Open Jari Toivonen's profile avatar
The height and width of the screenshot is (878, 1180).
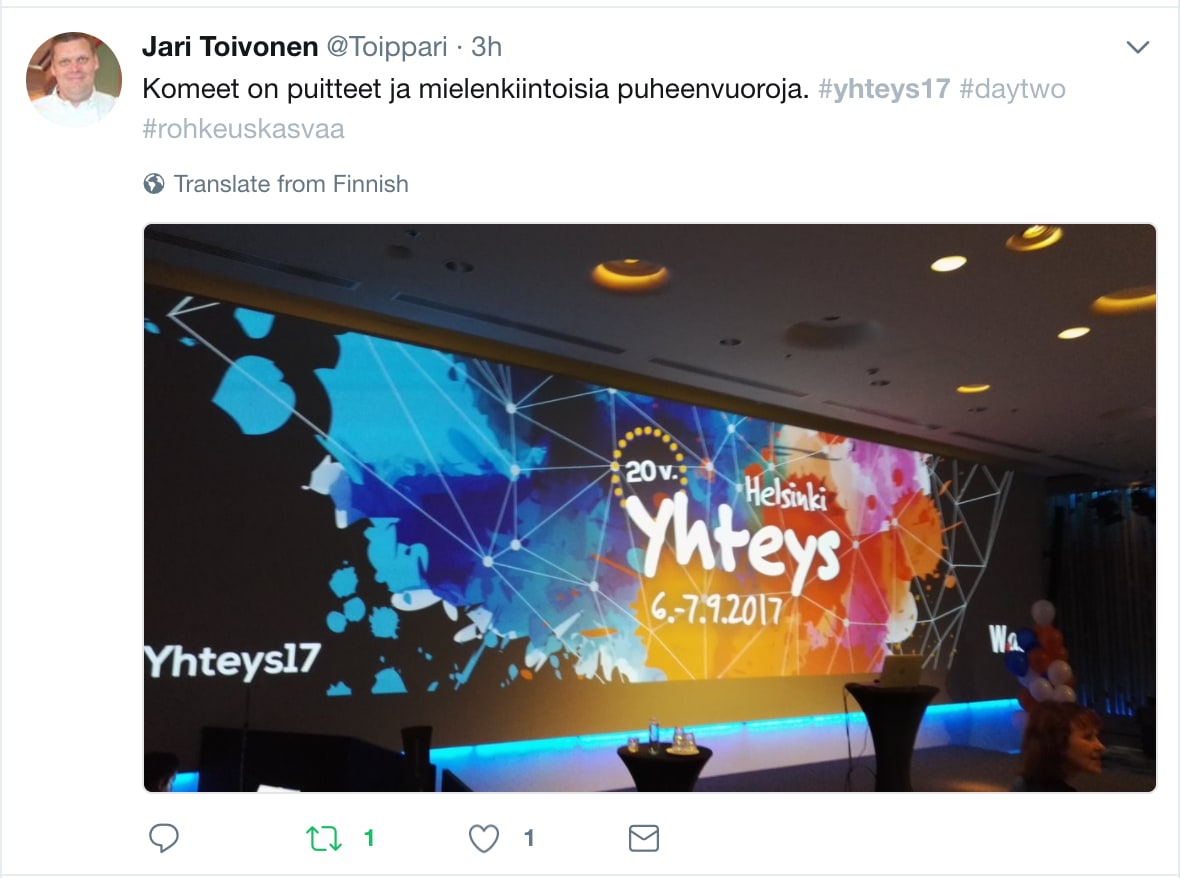[74, 79]
